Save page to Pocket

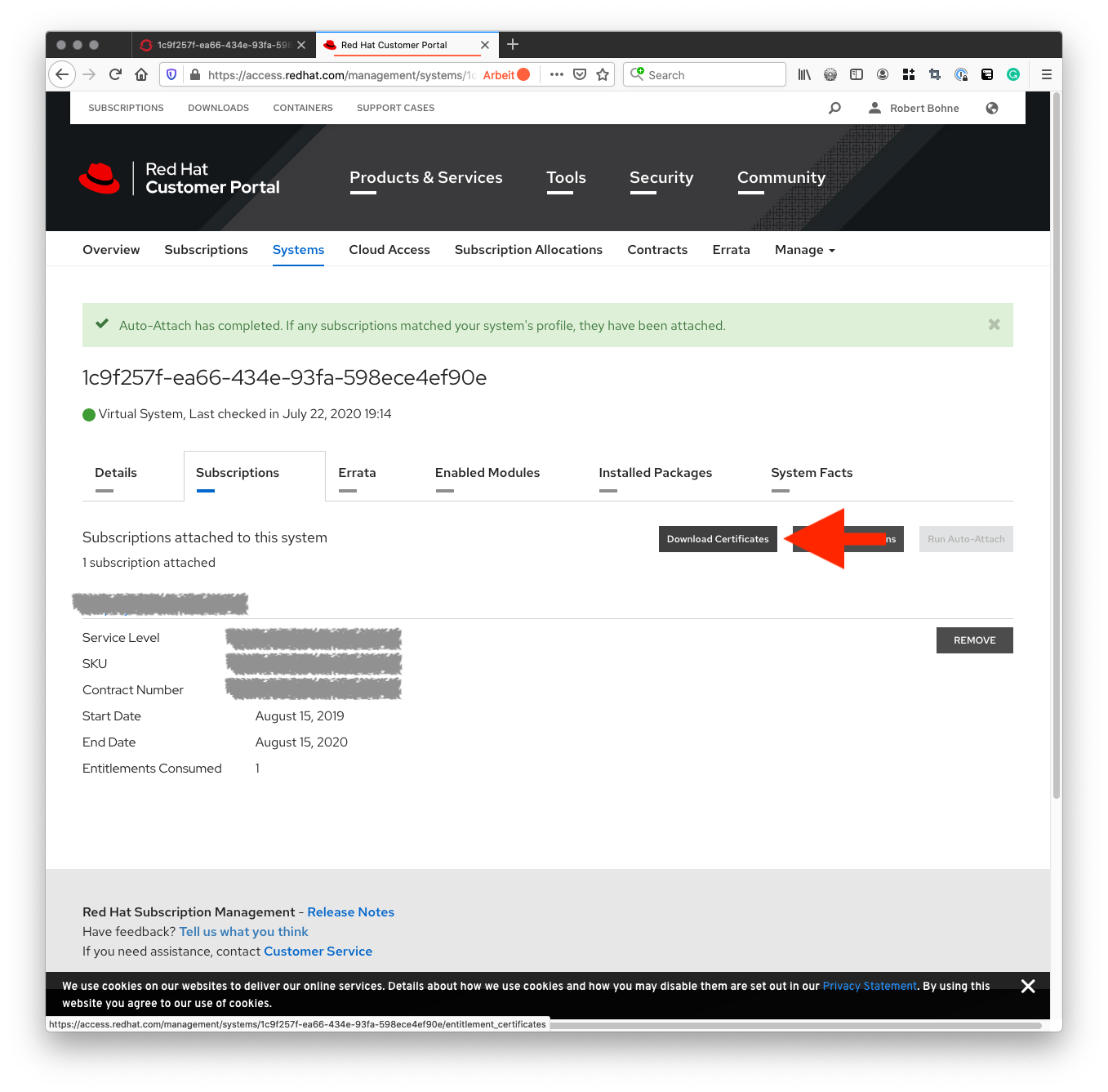580,74
